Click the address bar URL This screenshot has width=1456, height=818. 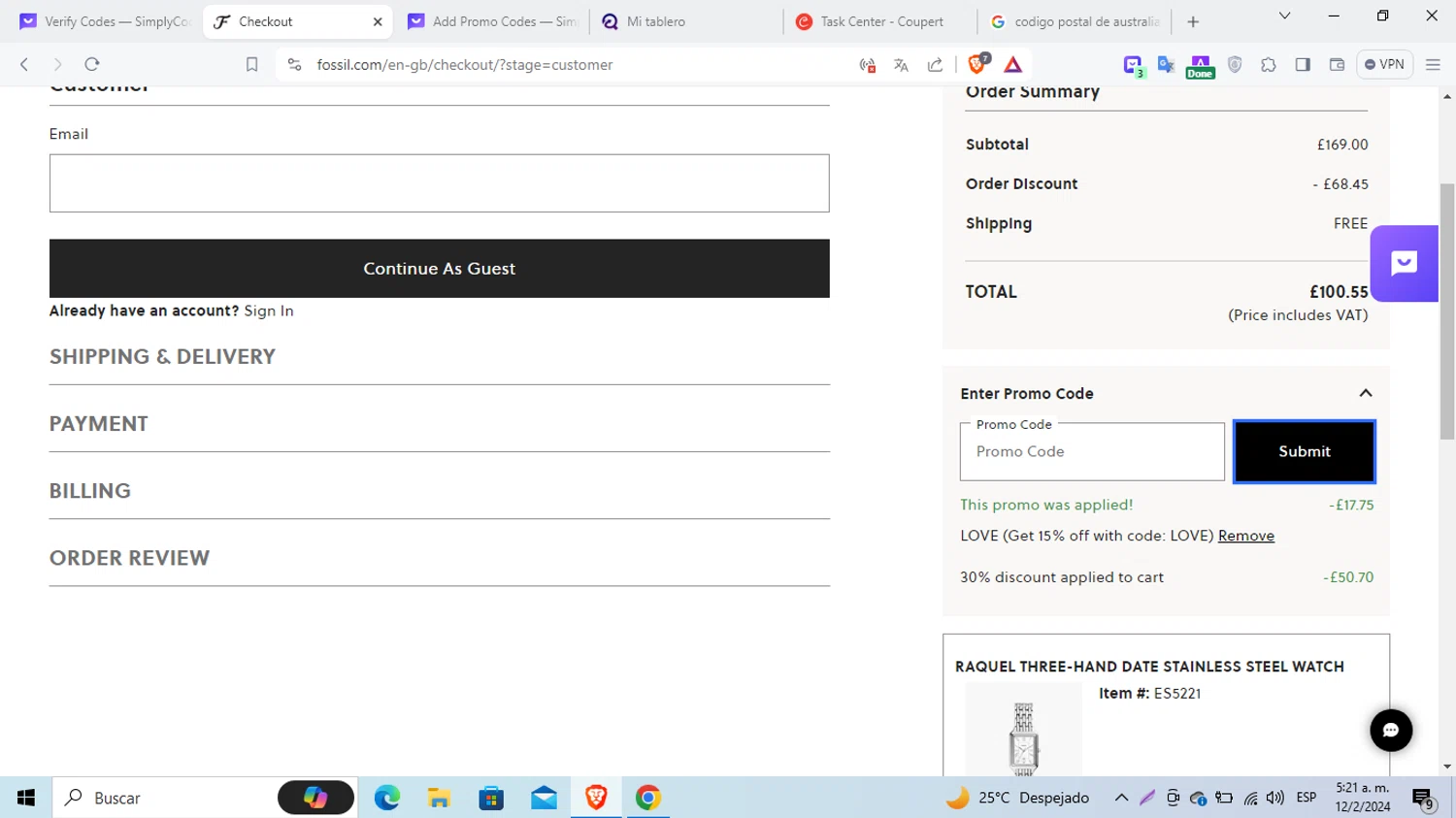pos(465,65)
